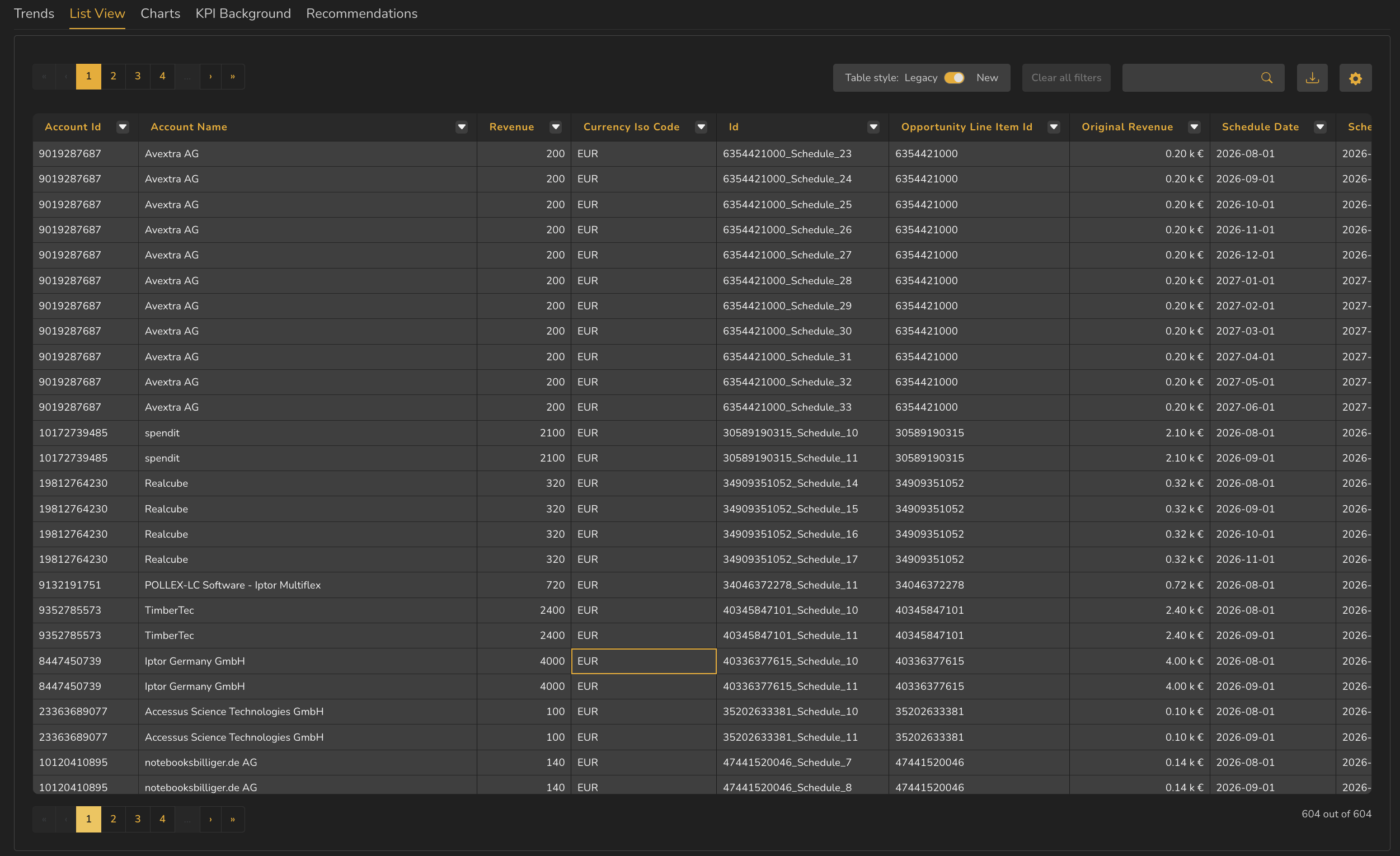This screenshot has width=1400, height=856.
Task: Open Opportunity Line Item Id filter dropdown
Action: click(x=1054, y=127)
